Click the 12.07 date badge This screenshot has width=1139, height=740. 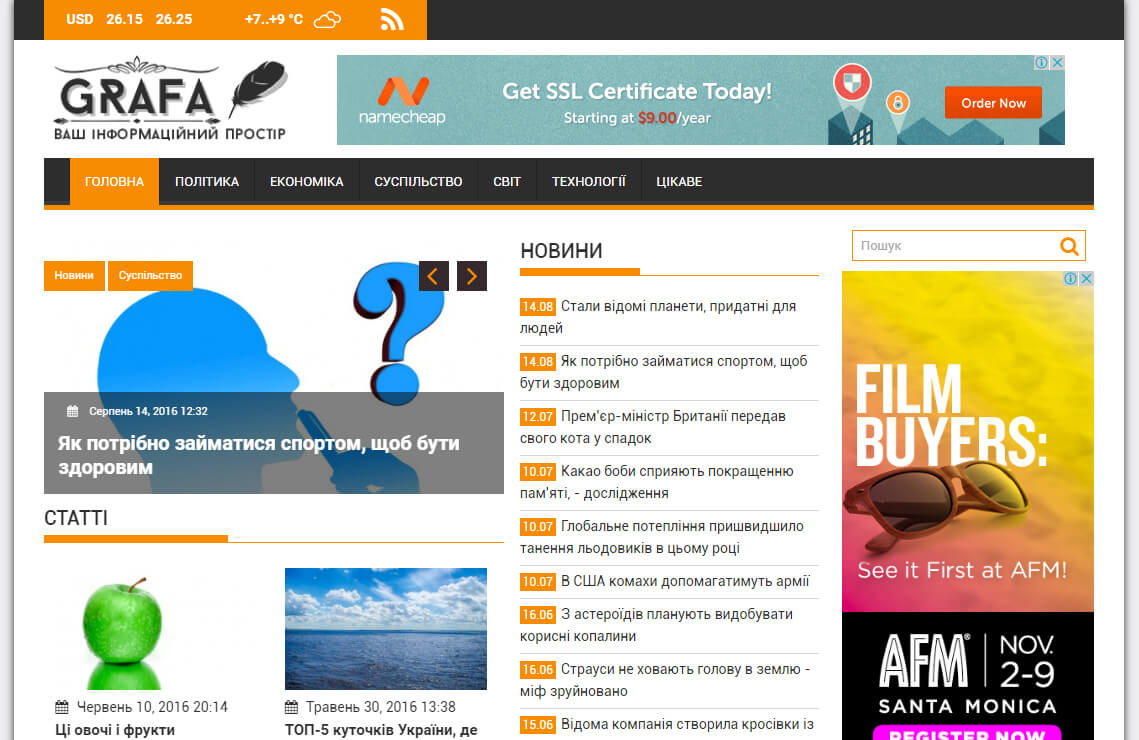(x=538, y=417)
